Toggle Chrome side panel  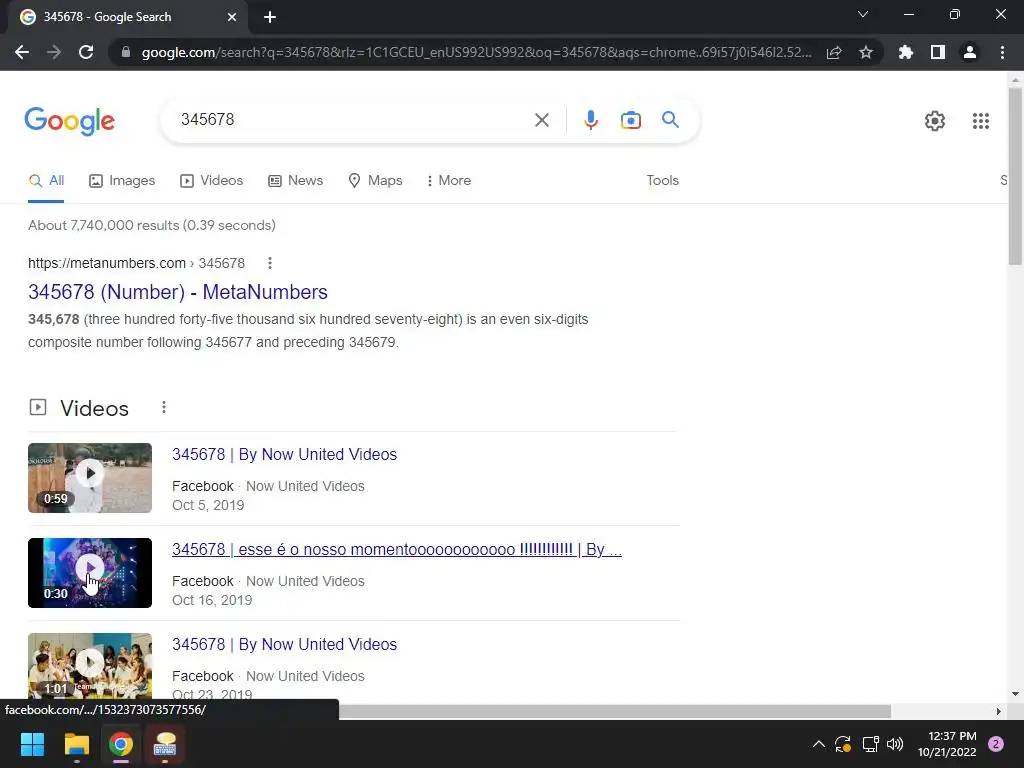(938, 52)
